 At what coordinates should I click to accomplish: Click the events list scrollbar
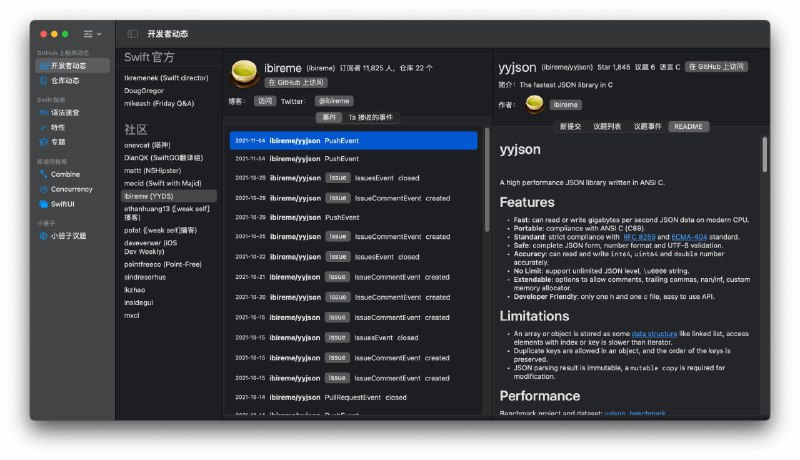487,180
